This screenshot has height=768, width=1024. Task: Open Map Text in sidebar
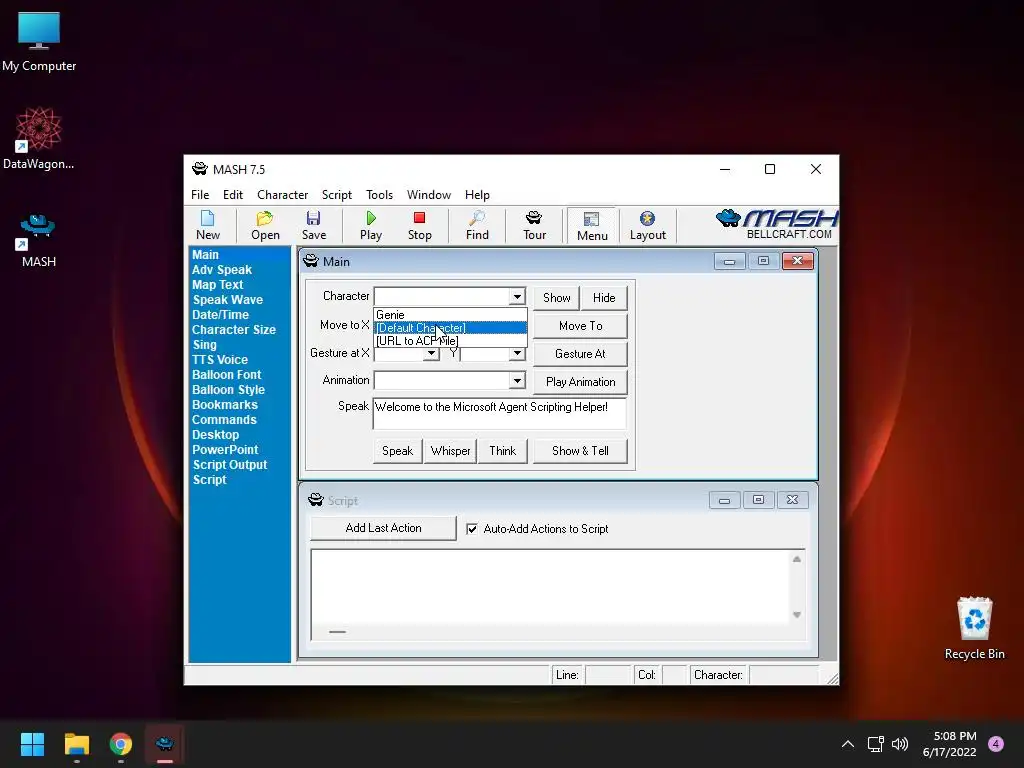click(217, 285)
